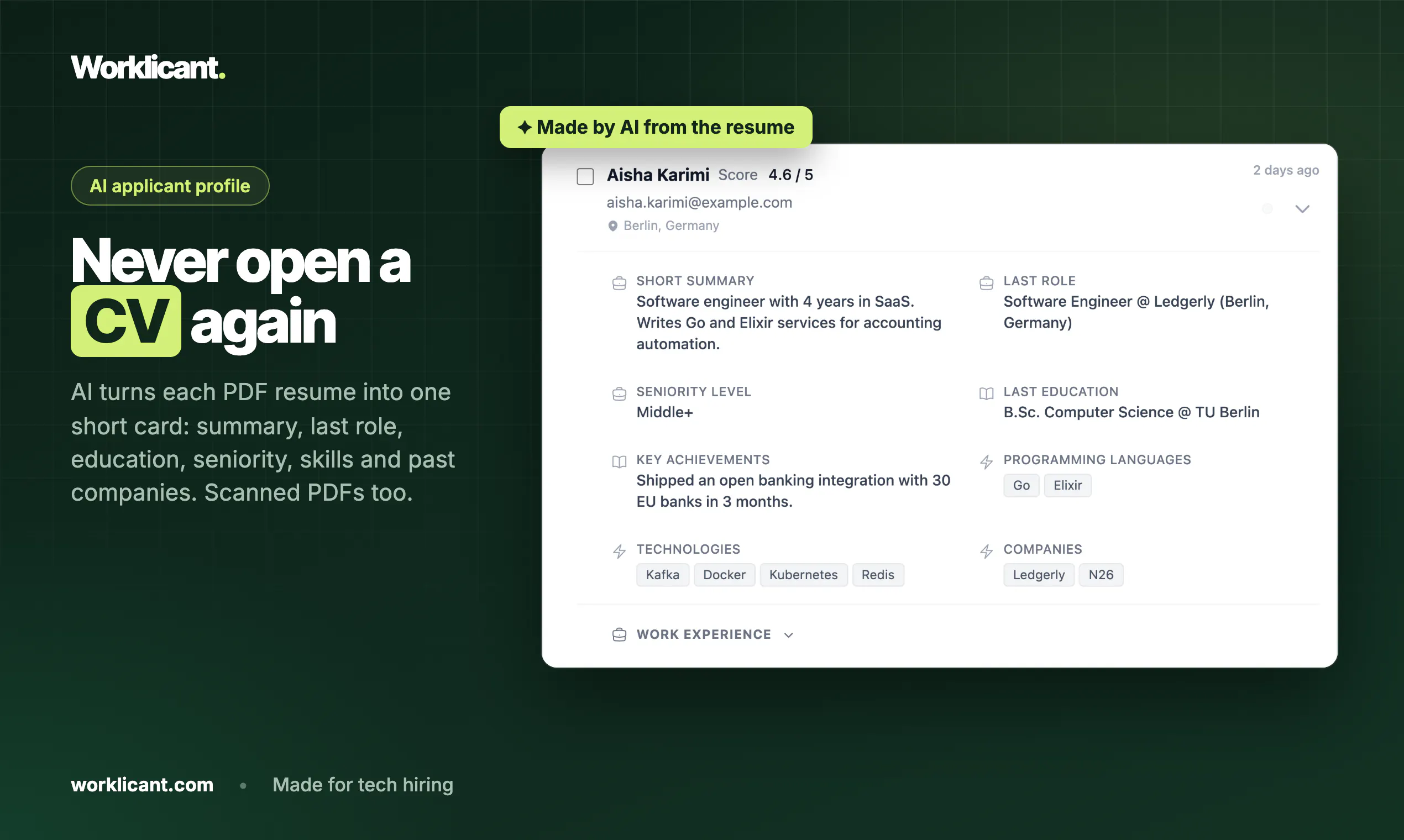Click the Work Experience briefcase icon
Image resolution: width=1404 pixels, height=840 pixels.
pyautogui.click(x=619, y=634)
